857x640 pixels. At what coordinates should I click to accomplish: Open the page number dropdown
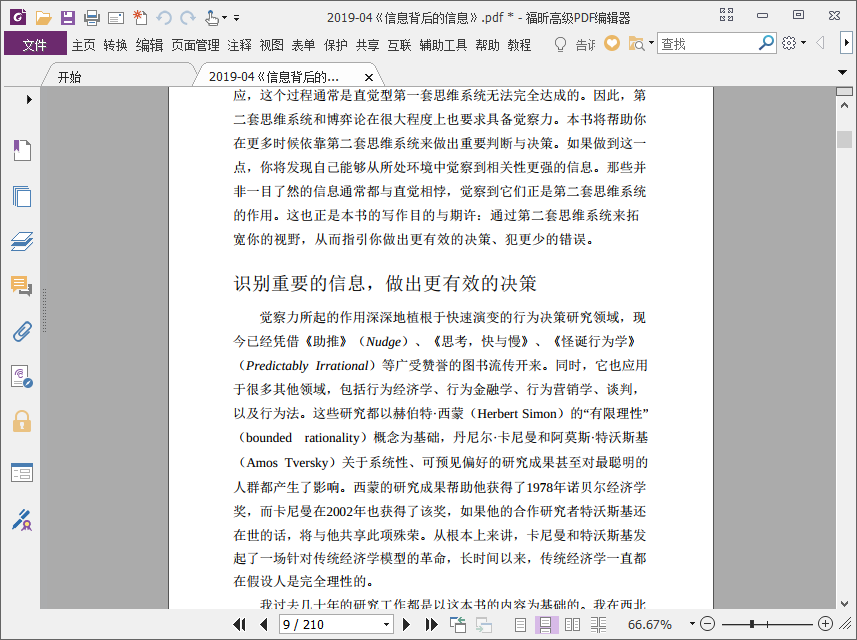[386, 624]
